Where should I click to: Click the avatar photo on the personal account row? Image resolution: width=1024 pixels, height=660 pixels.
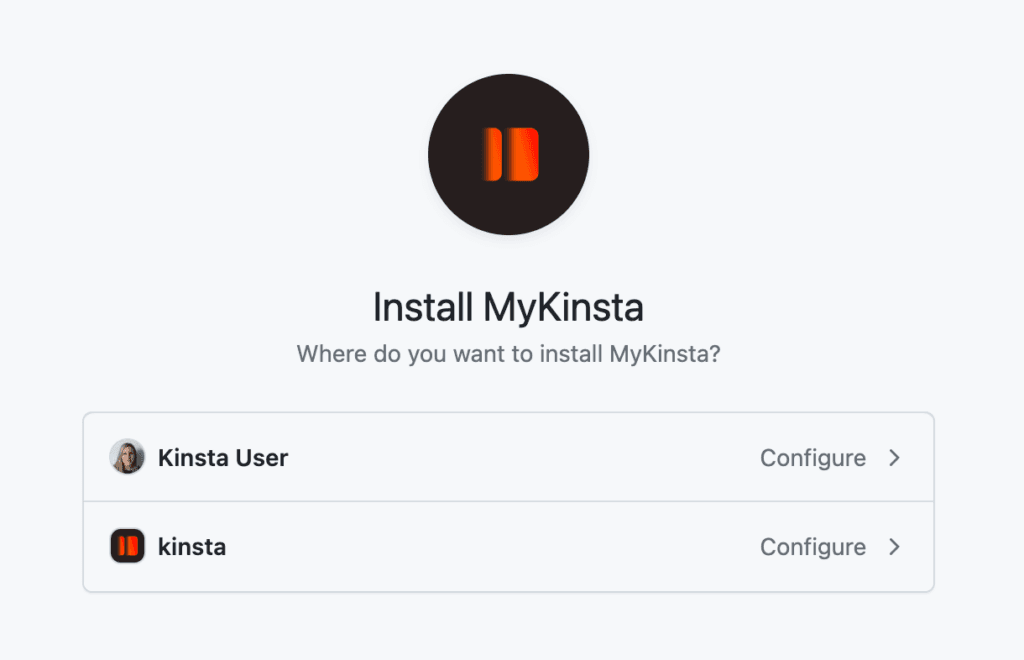click(127, 457)
